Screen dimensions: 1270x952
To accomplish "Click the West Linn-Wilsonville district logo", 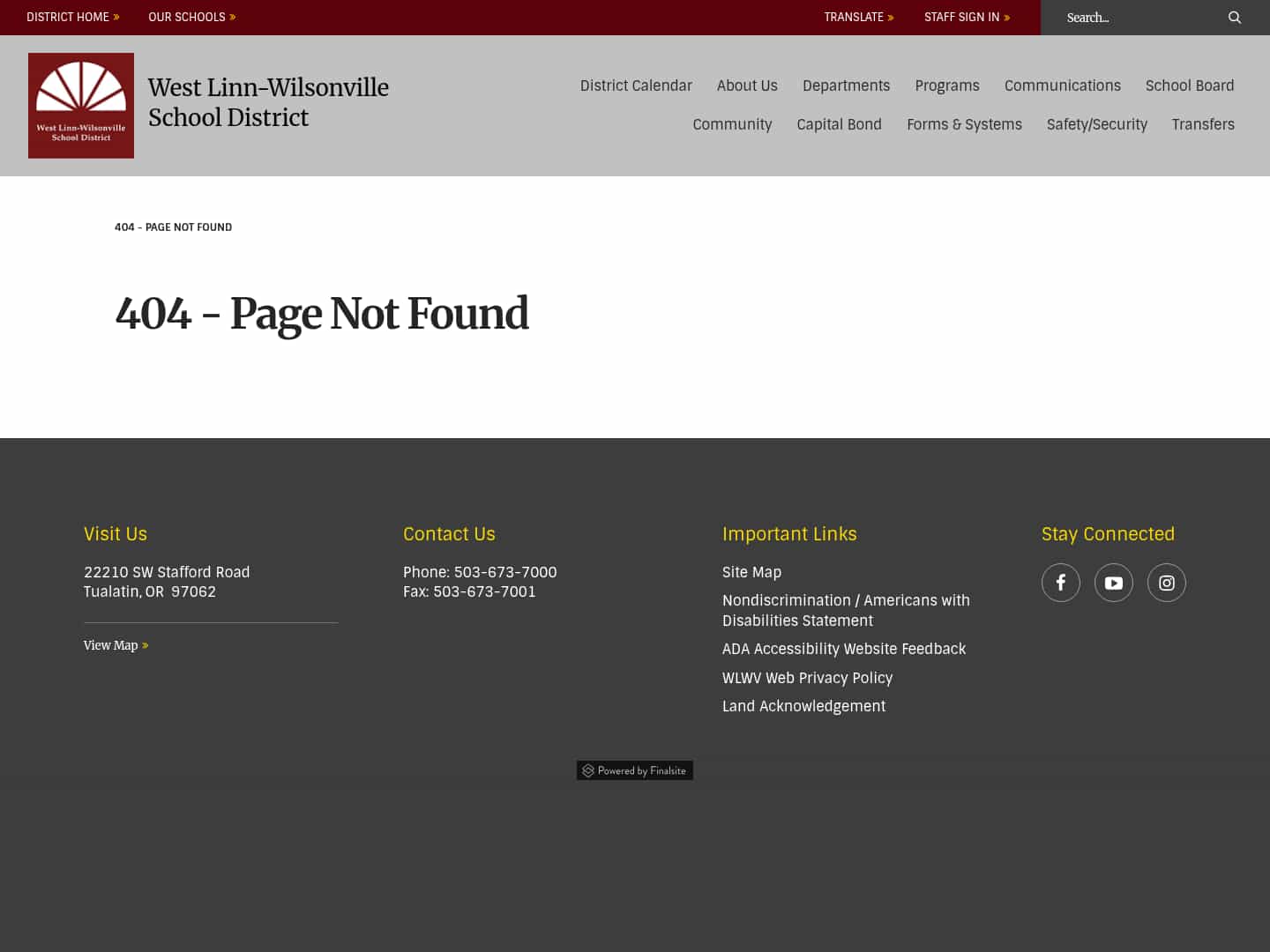I will [80, 105].
